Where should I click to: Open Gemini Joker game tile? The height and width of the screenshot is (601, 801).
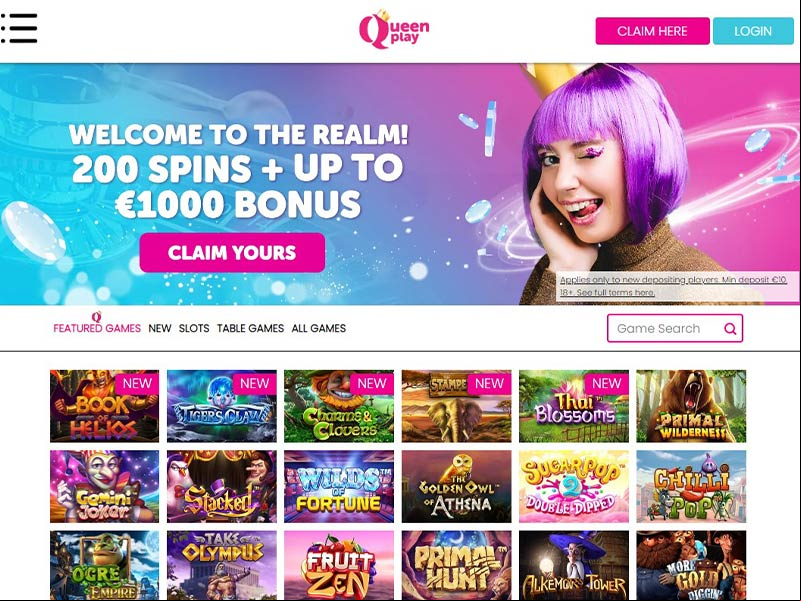105,487
